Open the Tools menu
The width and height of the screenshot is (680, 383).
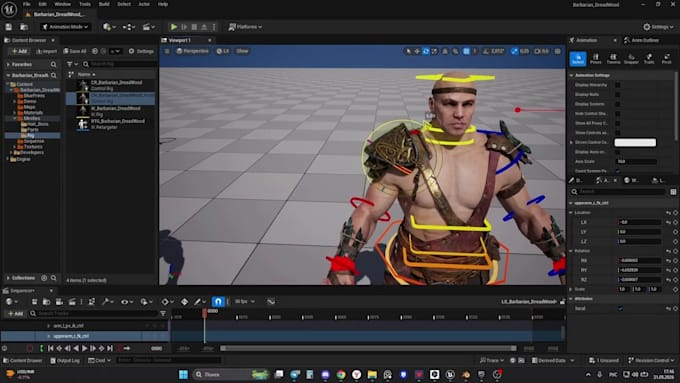(85, 4)
